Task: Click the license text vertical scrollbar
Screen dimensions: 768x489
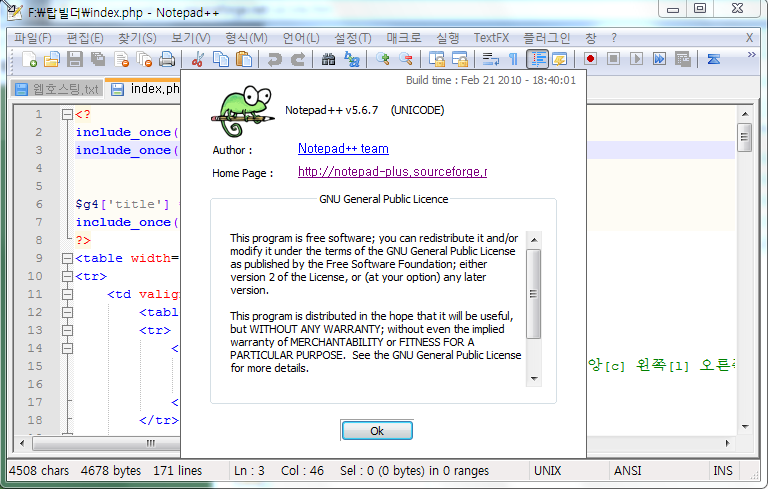Action: coord(533,300)
